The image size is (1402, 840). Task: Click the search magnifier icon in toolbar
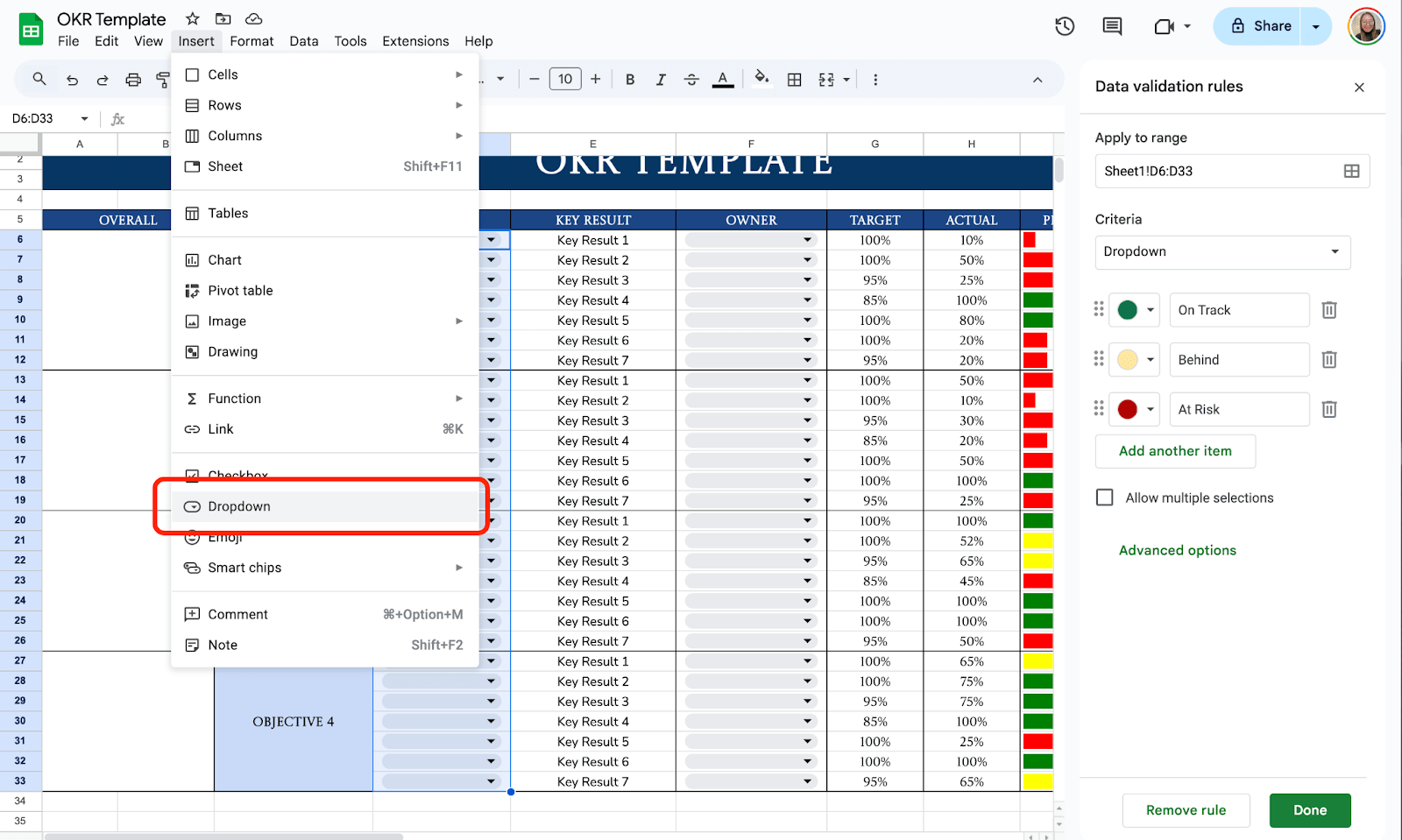click(x=39, y=80)
